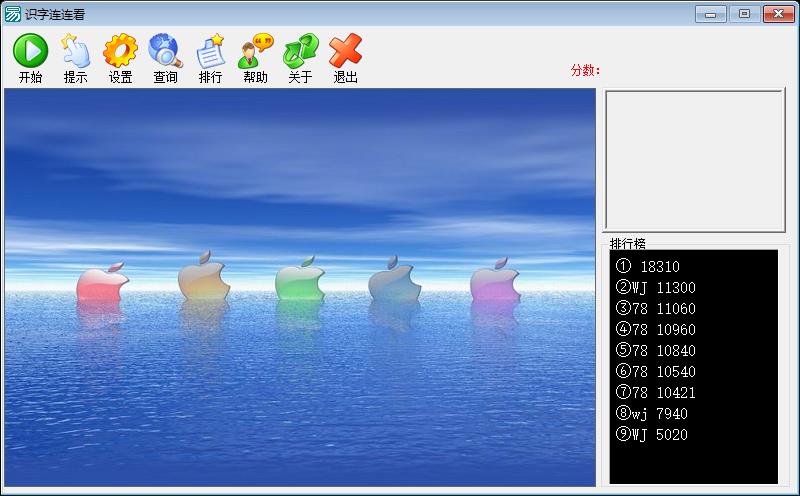The height and width of the screenshot is (496, 800).
Task: Close the 识字连连看 window
Action: (779, 14)
